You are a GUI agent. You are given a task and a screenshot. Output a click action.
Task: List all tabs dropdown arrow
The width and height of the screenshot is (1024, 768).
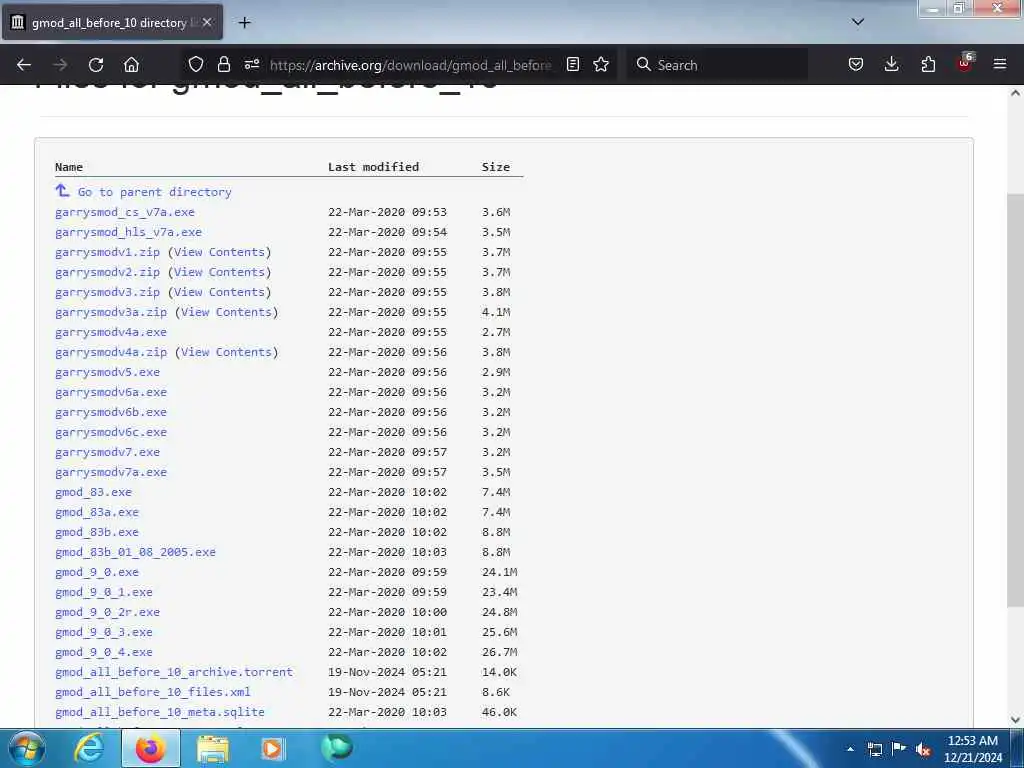(858, 22)
